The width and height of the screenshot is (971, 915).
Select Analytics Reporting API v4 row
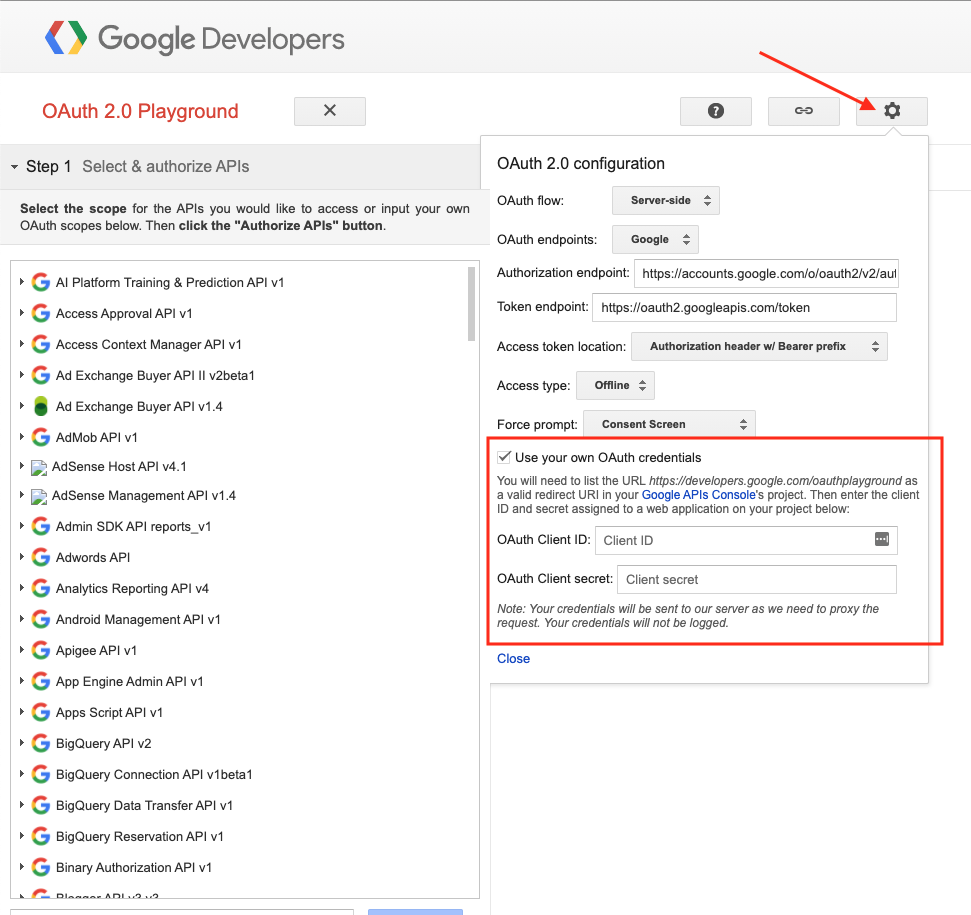click(132, 588)
